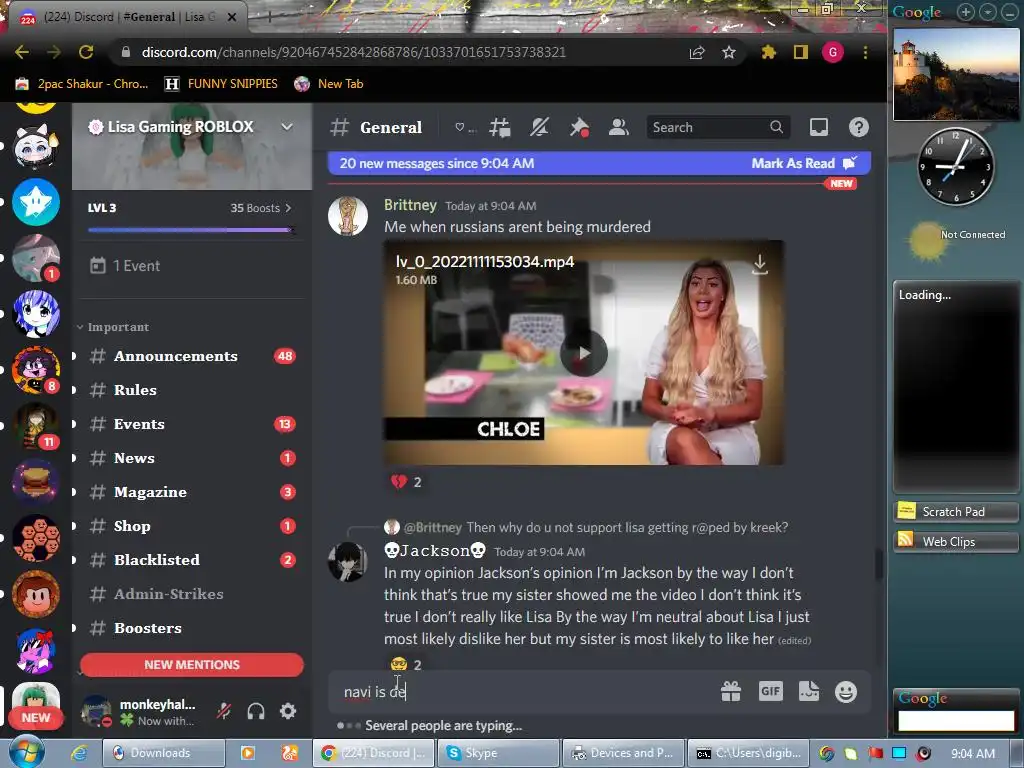Open the New Tab bookmark
The width and height of the screenshot is (1024, 768).
[x=328, y=84]
